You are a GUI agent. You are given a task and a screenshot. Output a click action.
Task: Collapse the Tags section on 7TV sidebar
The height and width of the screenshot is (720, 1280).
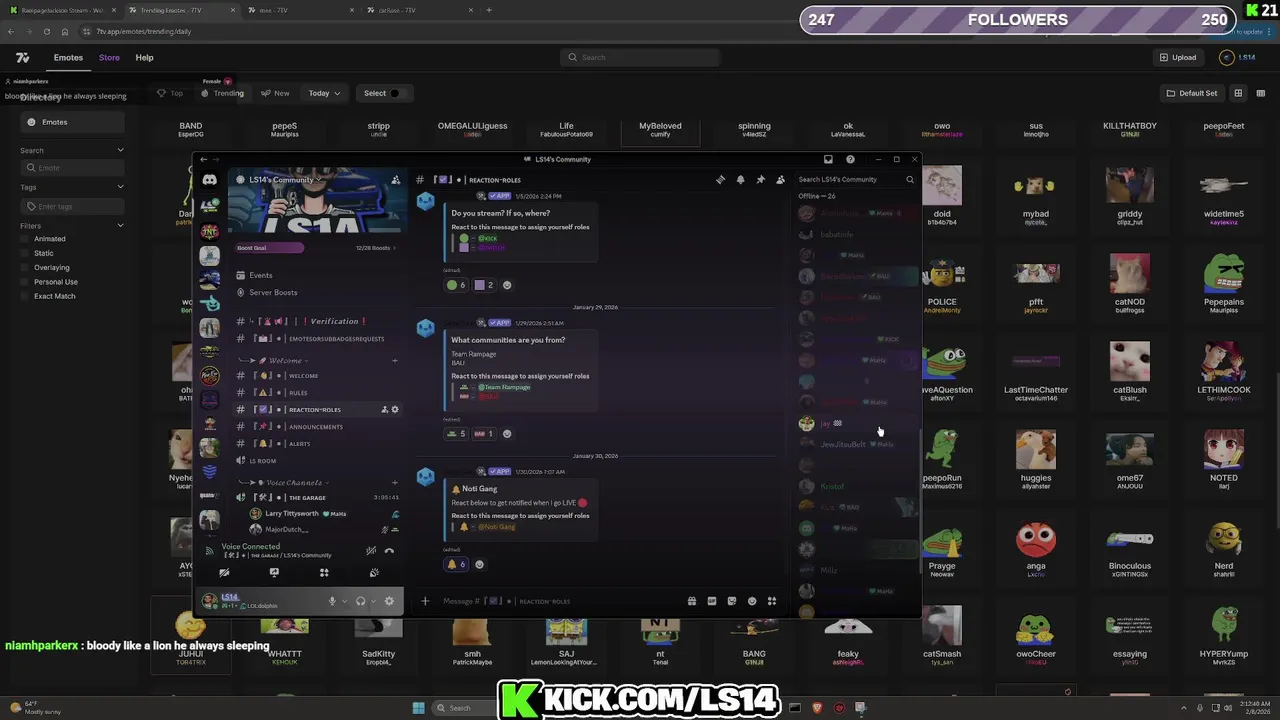[x=120, y=186]
